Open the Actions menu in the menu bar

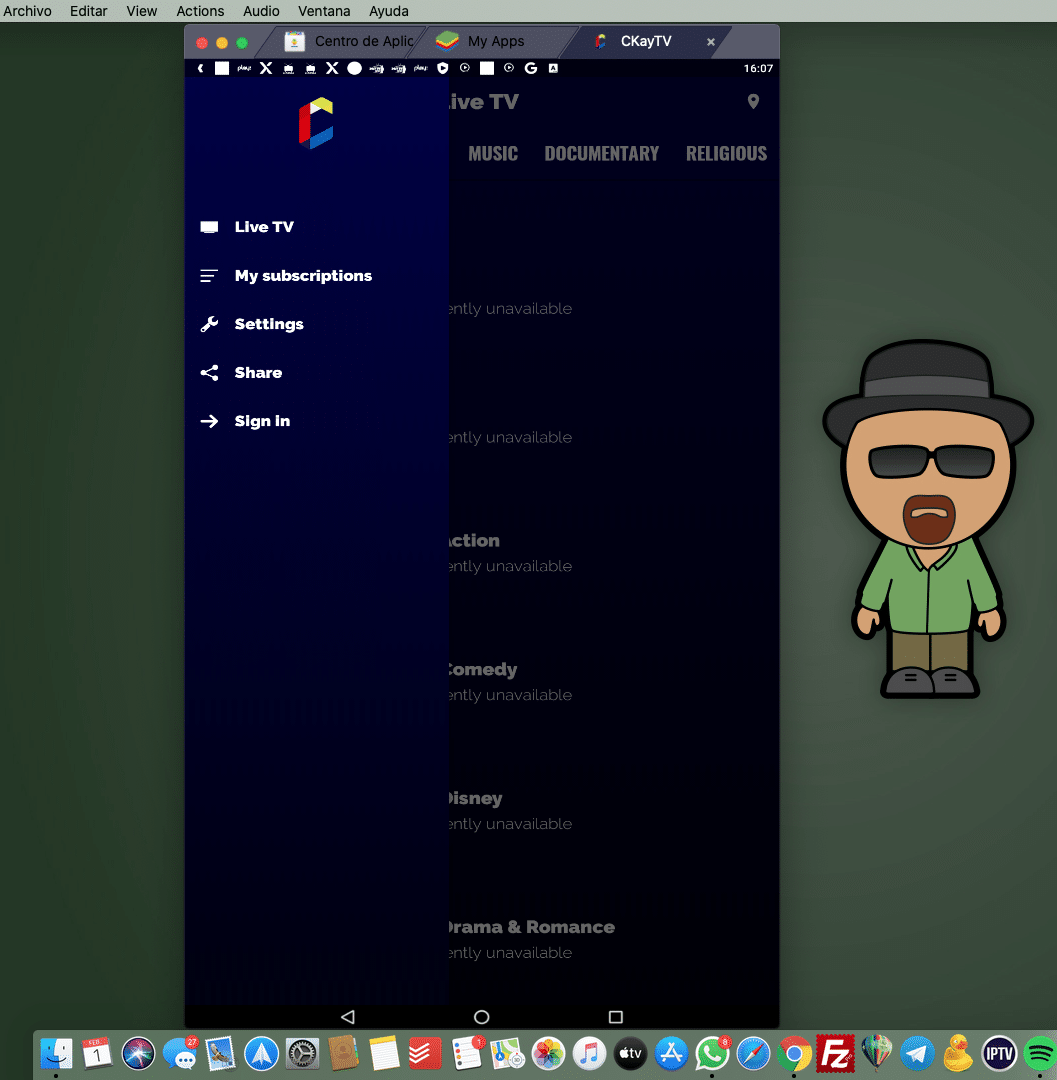pyautogui.click(x=200, y=11)
